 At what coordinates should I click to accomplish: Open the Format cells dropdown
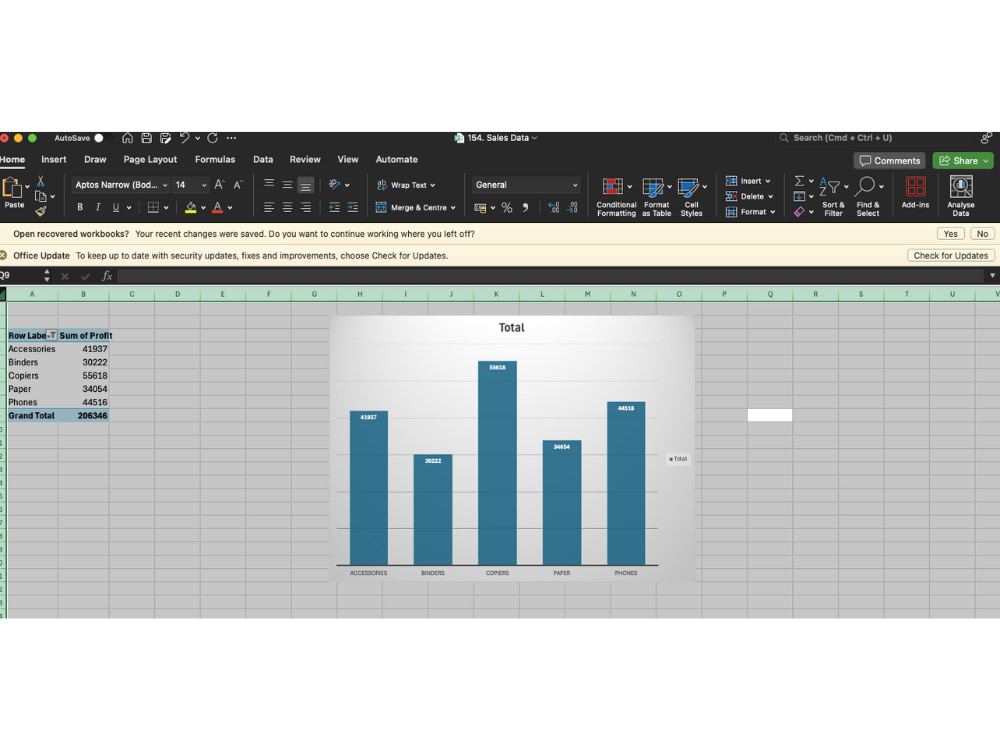point(751,212)
